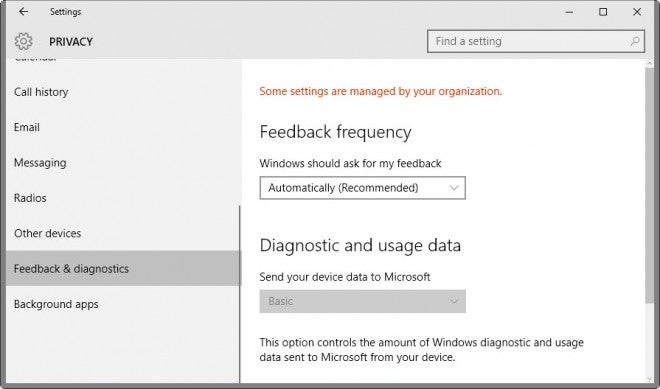Close the Settings window
This screenshot has width=660, height=389.
(637, 12)
